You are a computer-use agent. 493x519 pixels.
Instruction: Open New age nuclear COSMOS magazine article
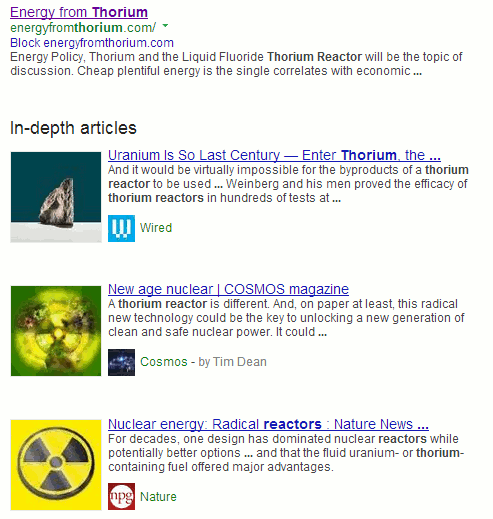tap(228, 289)
